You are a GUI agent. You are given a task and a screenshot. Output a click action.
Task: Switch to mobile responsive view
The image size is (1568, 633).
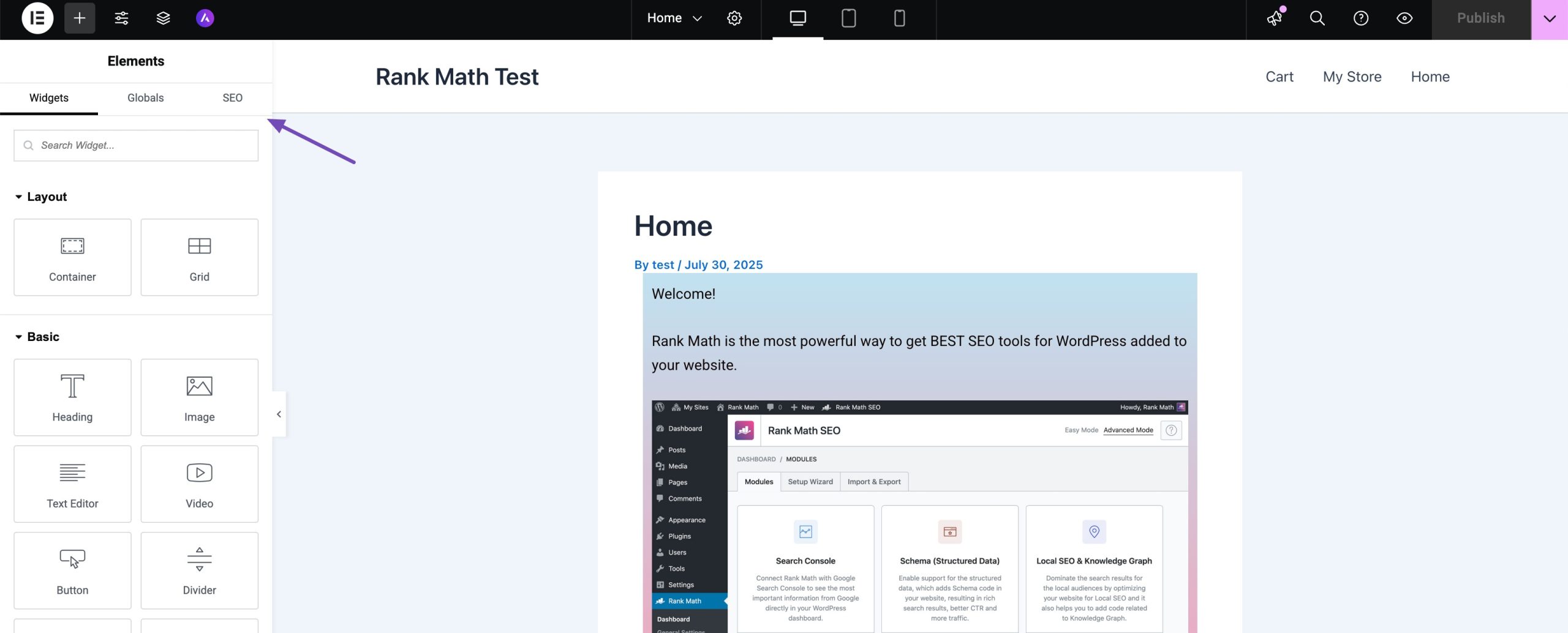pyautogui.click(x=899, y=18)
